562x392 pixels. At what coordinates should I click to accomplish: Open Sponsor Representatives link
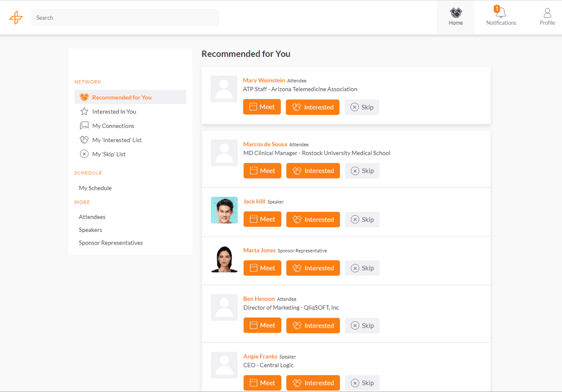111,243
